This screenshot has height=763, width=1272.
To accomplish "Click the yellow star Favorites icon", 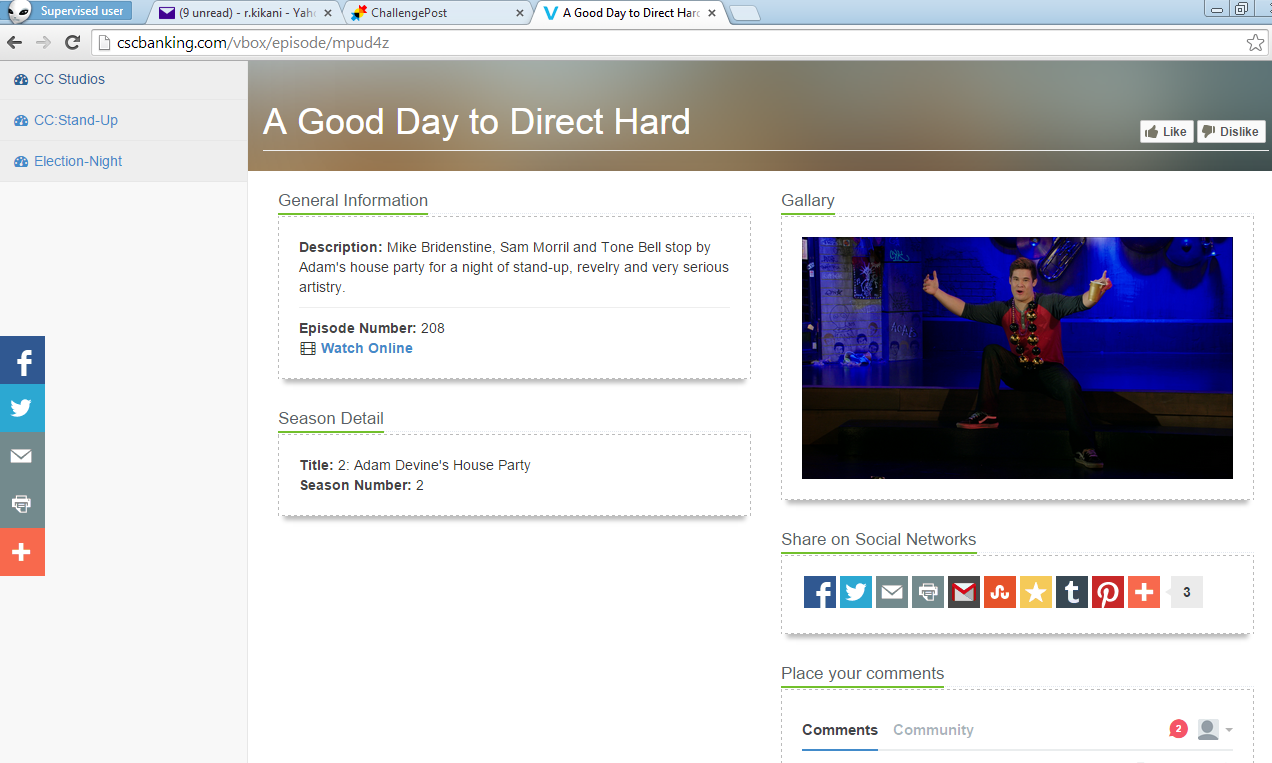I will 1036,592.
